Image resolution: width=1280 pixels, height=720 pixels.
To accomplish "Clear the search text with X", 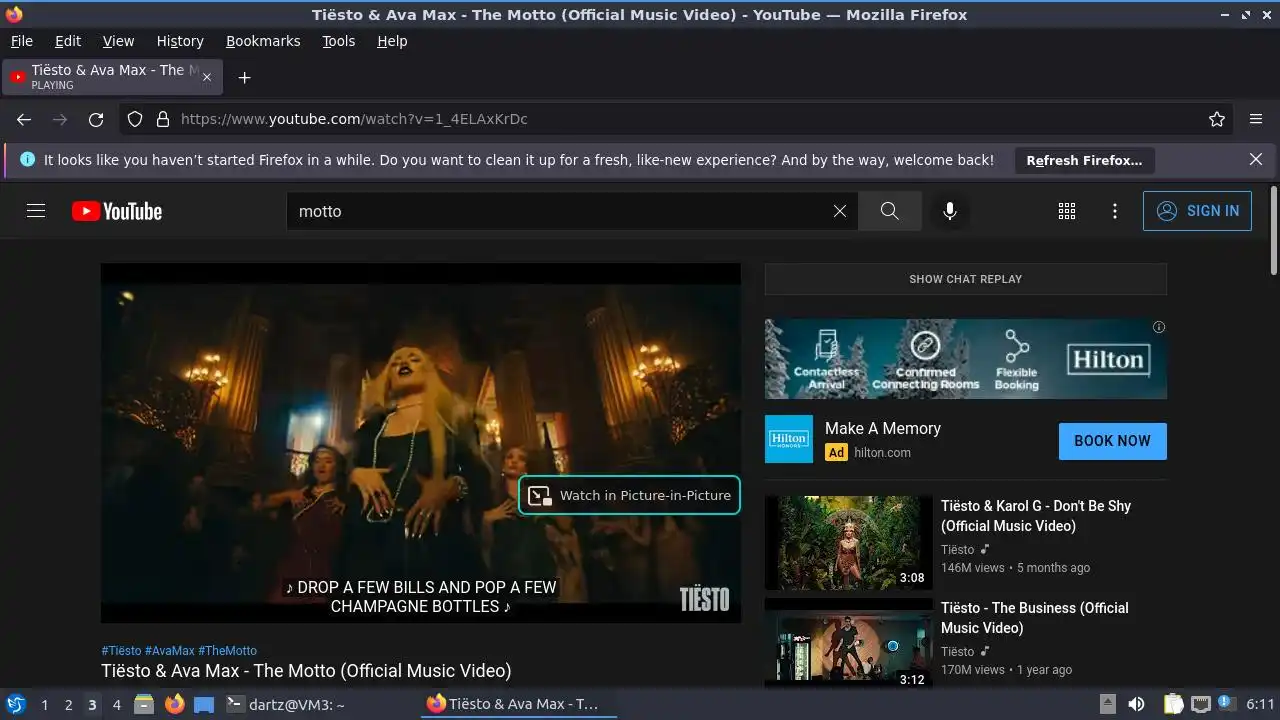I will 840,211.
